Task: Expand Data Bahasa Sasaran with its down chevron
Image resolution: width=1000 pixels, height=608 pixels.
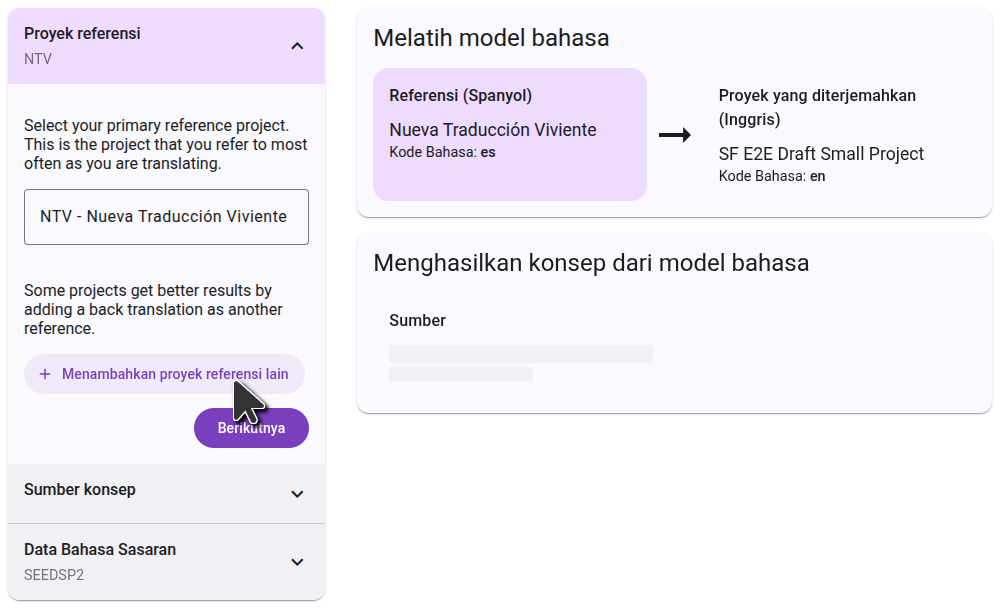Action: 297,562
